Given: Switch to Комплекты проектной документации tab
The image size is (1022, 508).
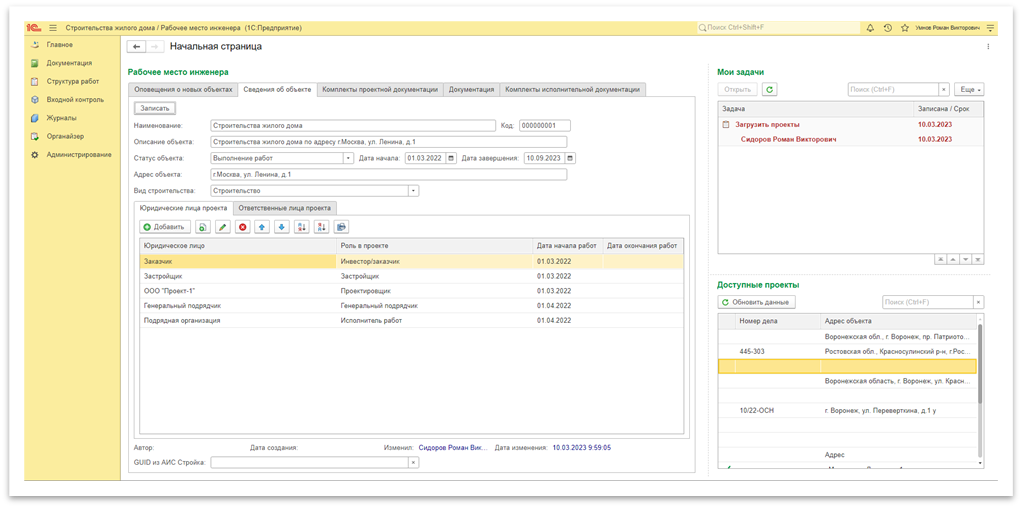Looking at the screenshot, I should pyautogui.click(x=380, y=89).
